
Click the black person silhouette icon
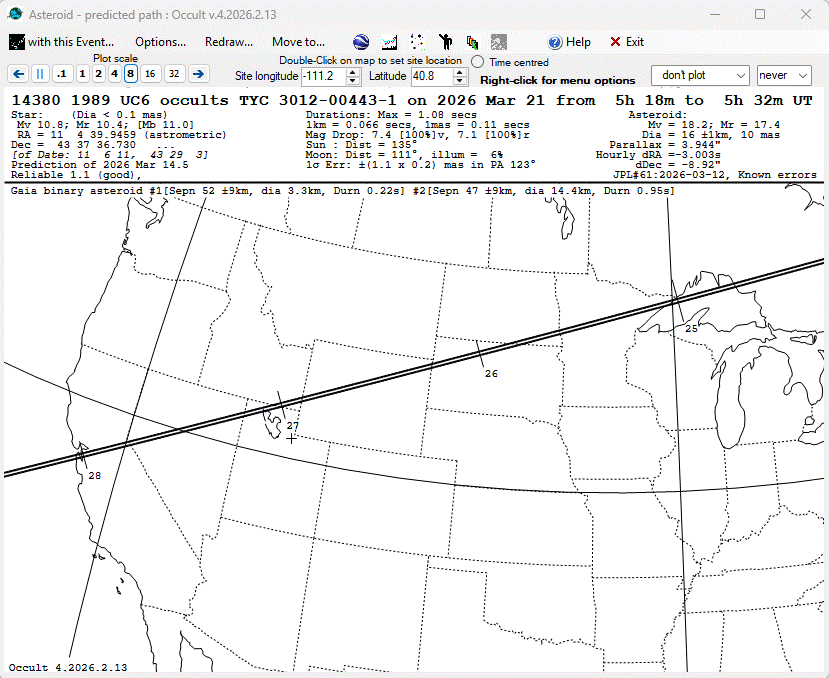(x=445, y=42)
